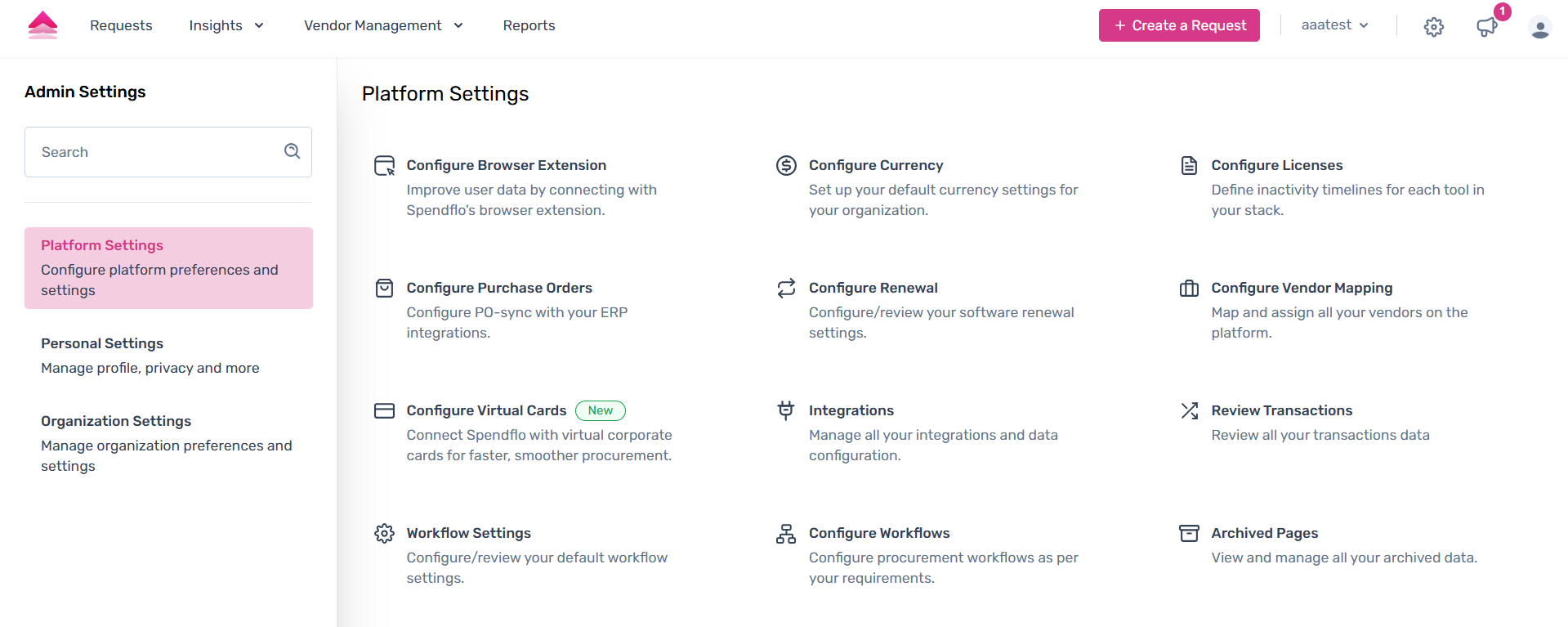Click the Spendflo logo icon

42,25
